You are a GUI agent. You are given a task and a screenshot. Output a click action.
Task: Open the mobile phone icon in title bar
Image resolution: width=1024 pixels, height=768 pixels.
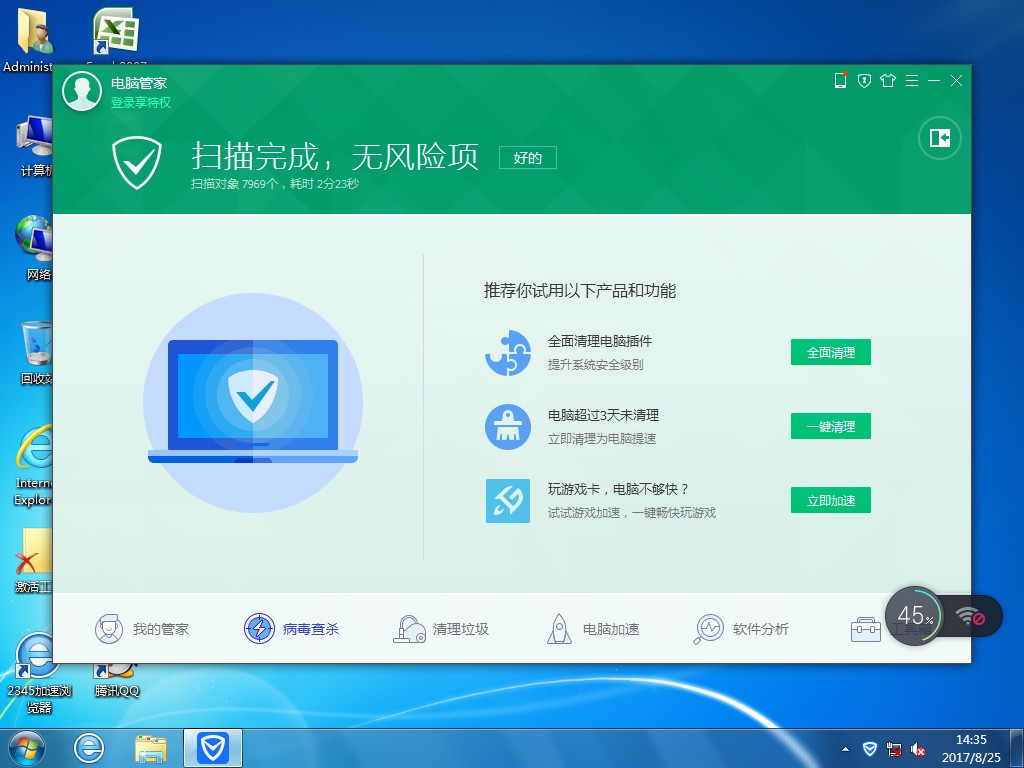click(840, 80)
